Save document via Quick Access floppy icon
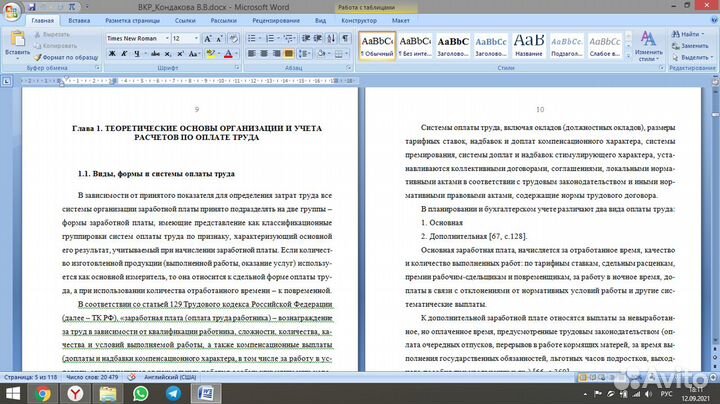This screenshot has width=720, height=404. 32,7
